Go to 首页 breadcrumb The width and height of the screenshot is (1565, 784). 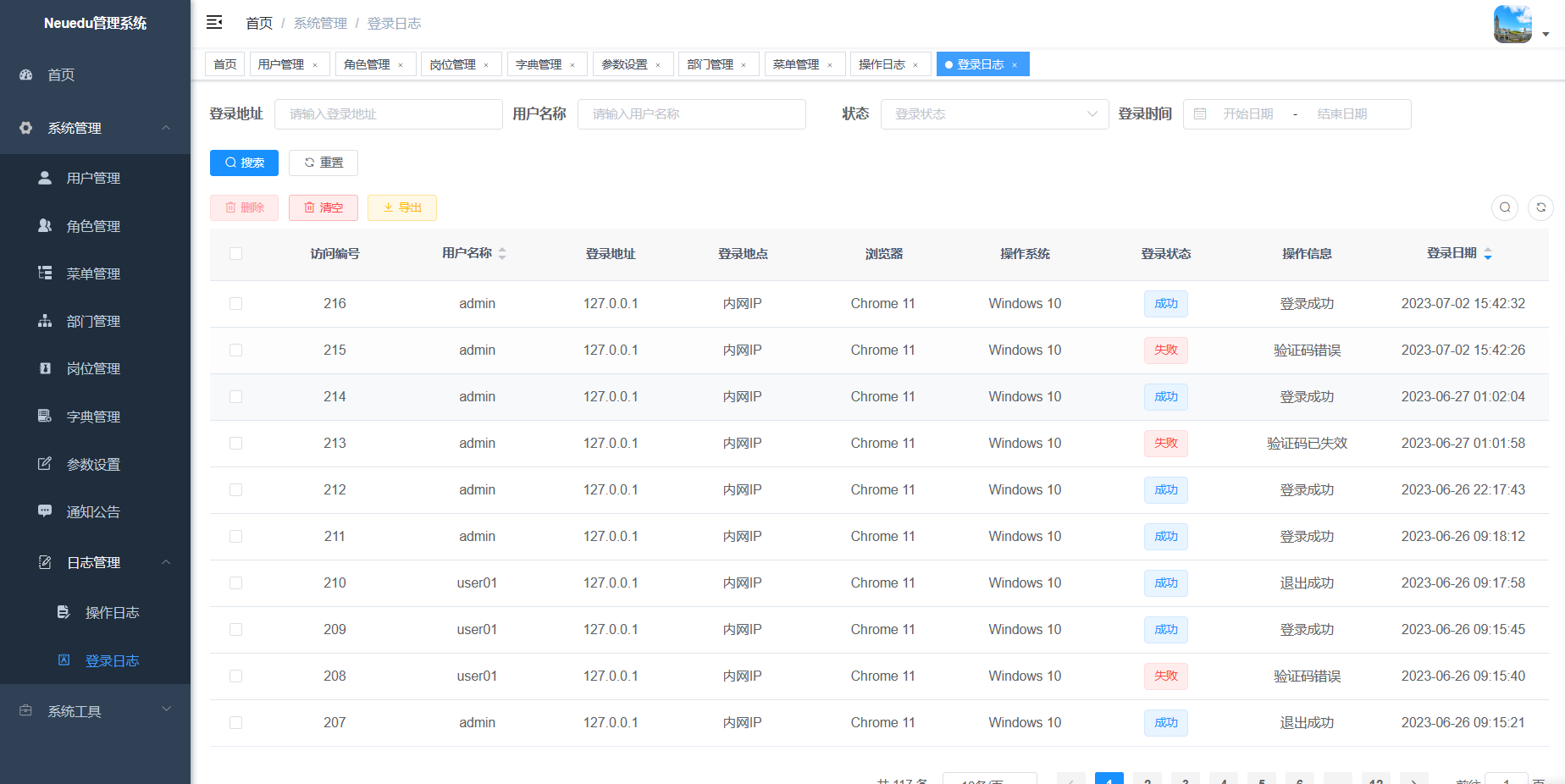(x=259, y=24)
